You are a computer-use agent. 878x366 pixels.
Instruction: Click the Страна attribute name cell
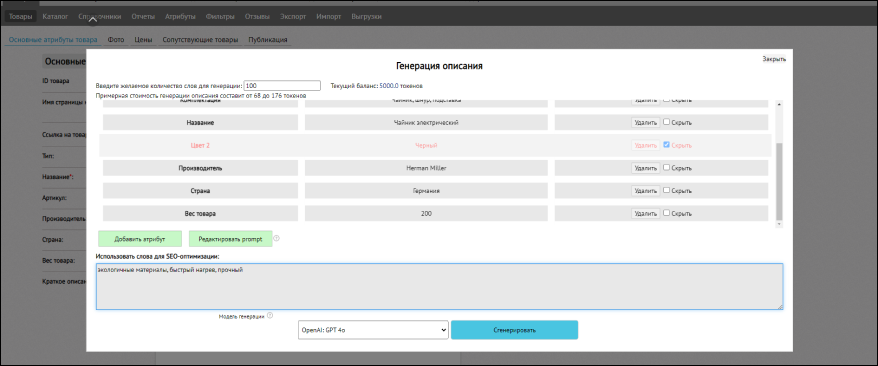pos(200,191)
